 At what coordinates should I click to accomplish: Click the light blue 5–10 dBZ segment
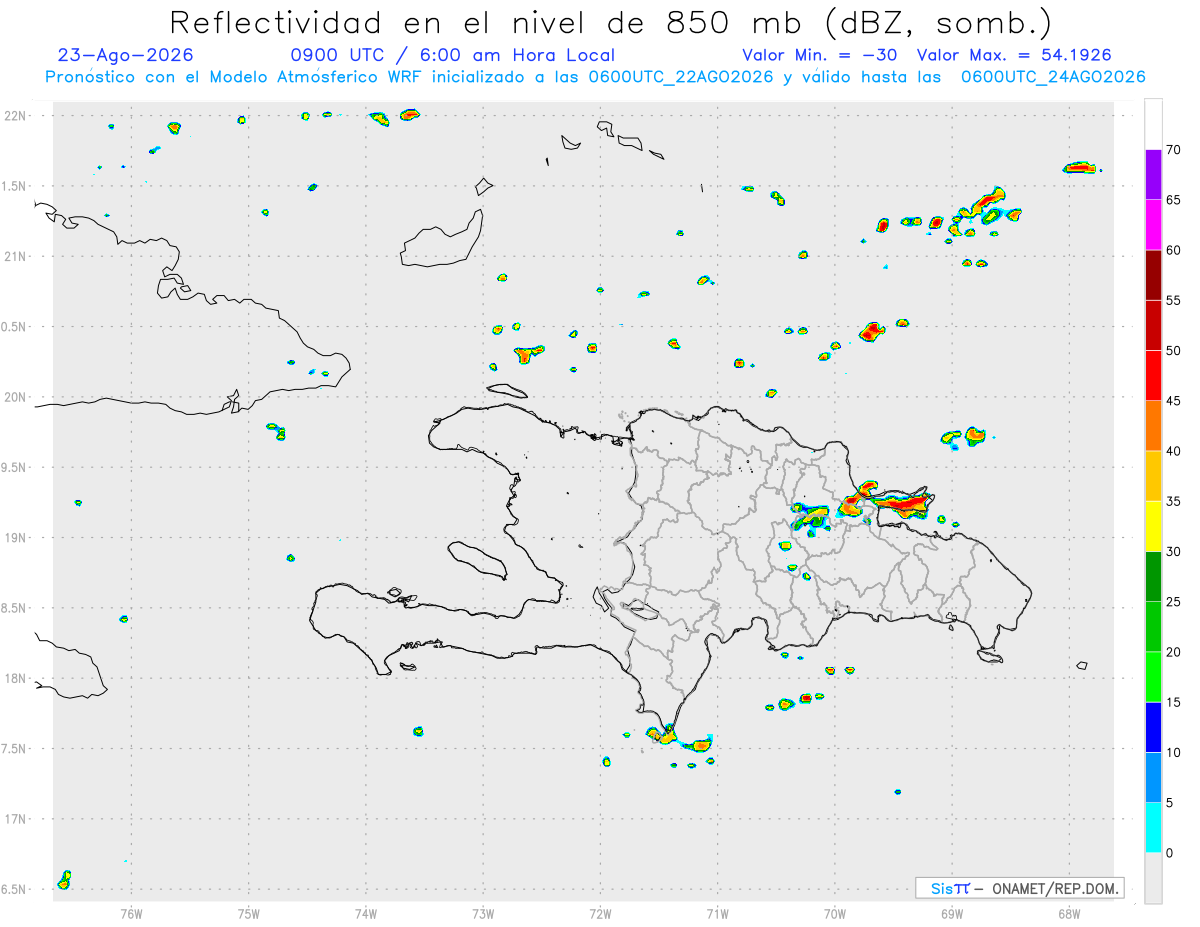(x=1153, y=777)
